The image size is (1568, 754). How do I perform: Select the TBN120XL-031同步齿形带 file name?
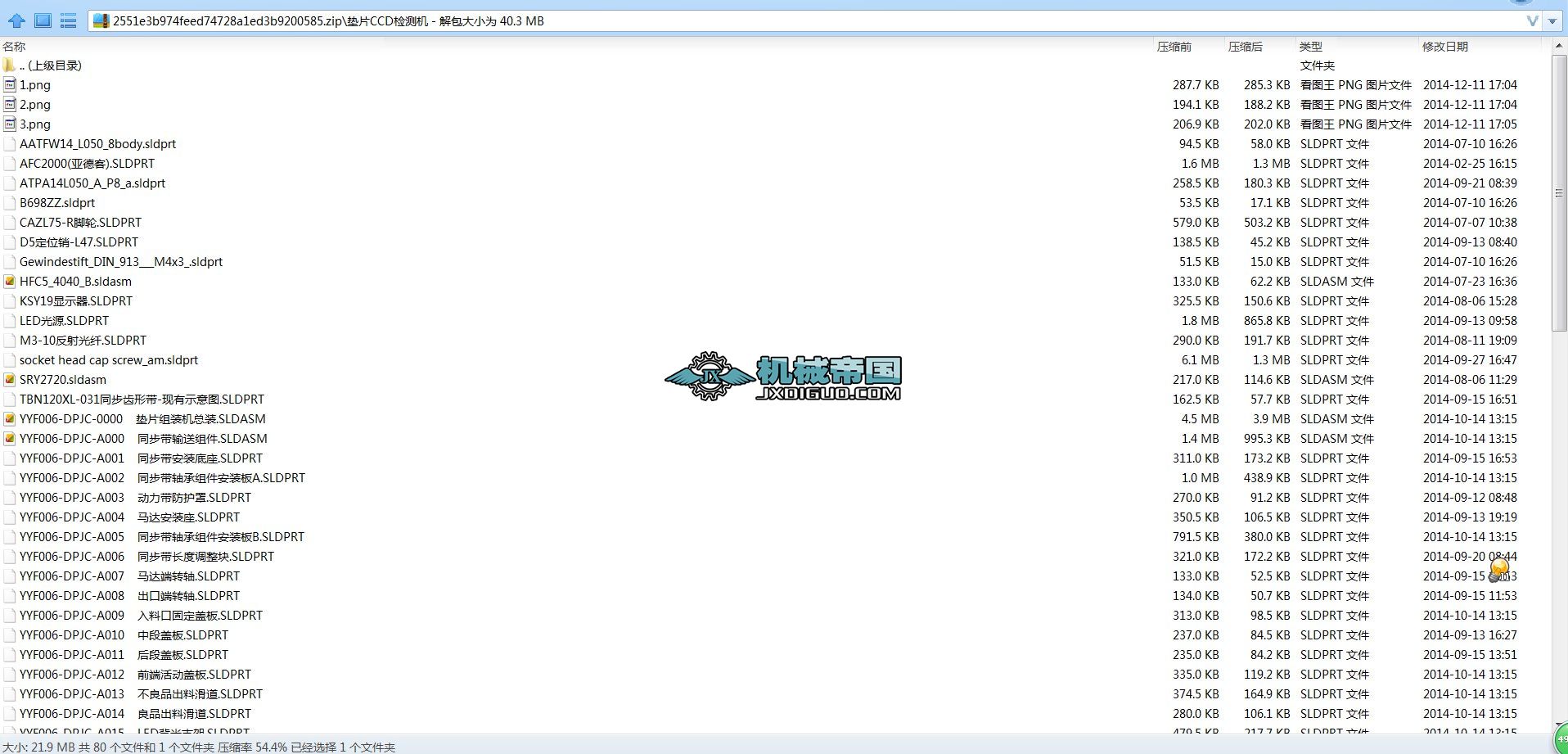[x=142, y=400]
